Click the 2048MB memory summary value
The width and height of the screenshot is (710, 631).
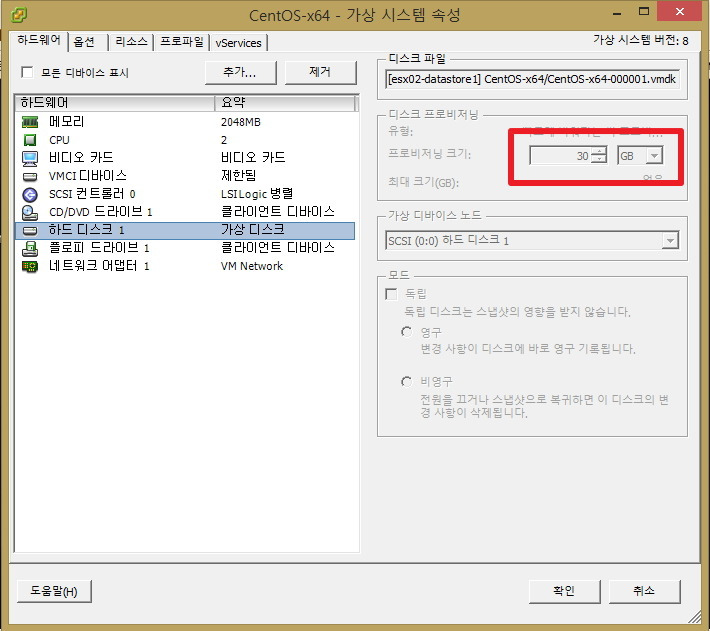pos(241,122)
